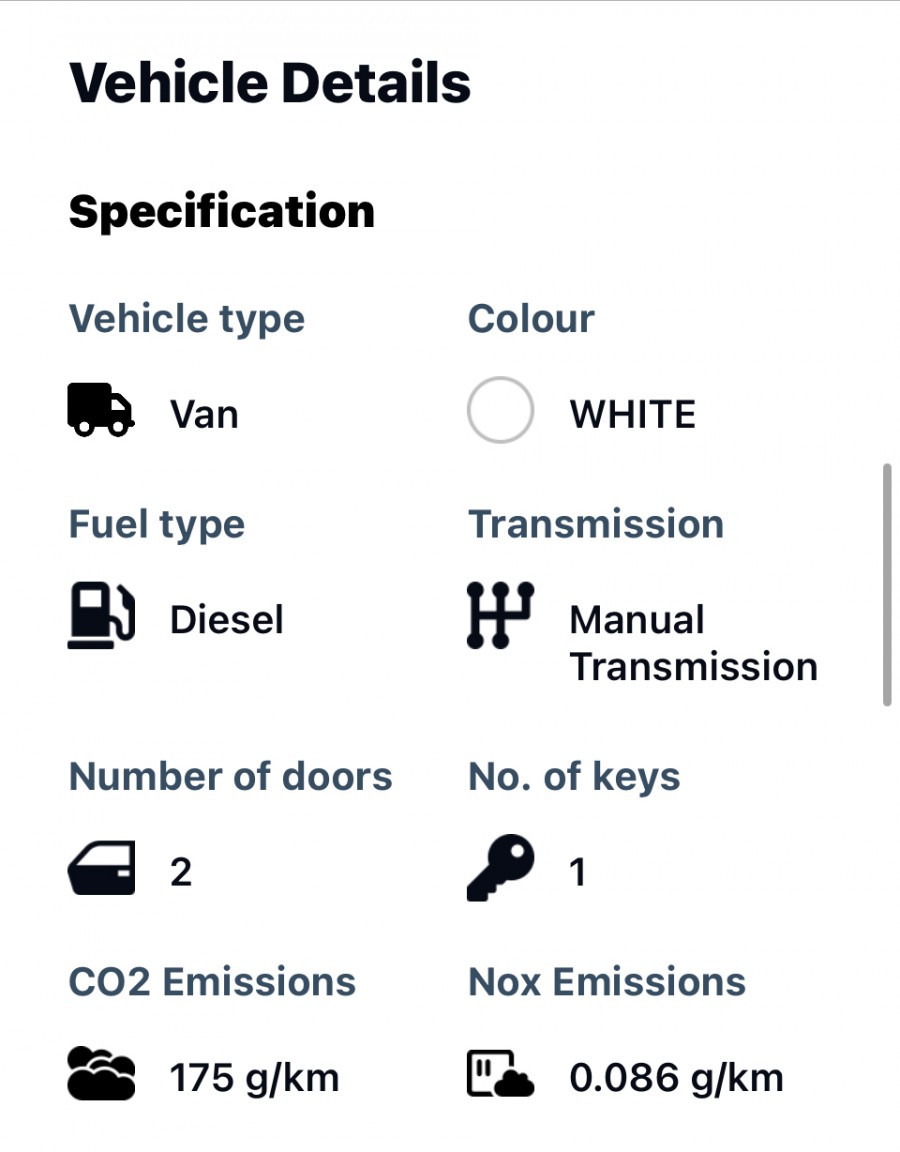Click the white colour swatch circle
The height and width of the screenshot is (1152, 900).
pos(499,410)
